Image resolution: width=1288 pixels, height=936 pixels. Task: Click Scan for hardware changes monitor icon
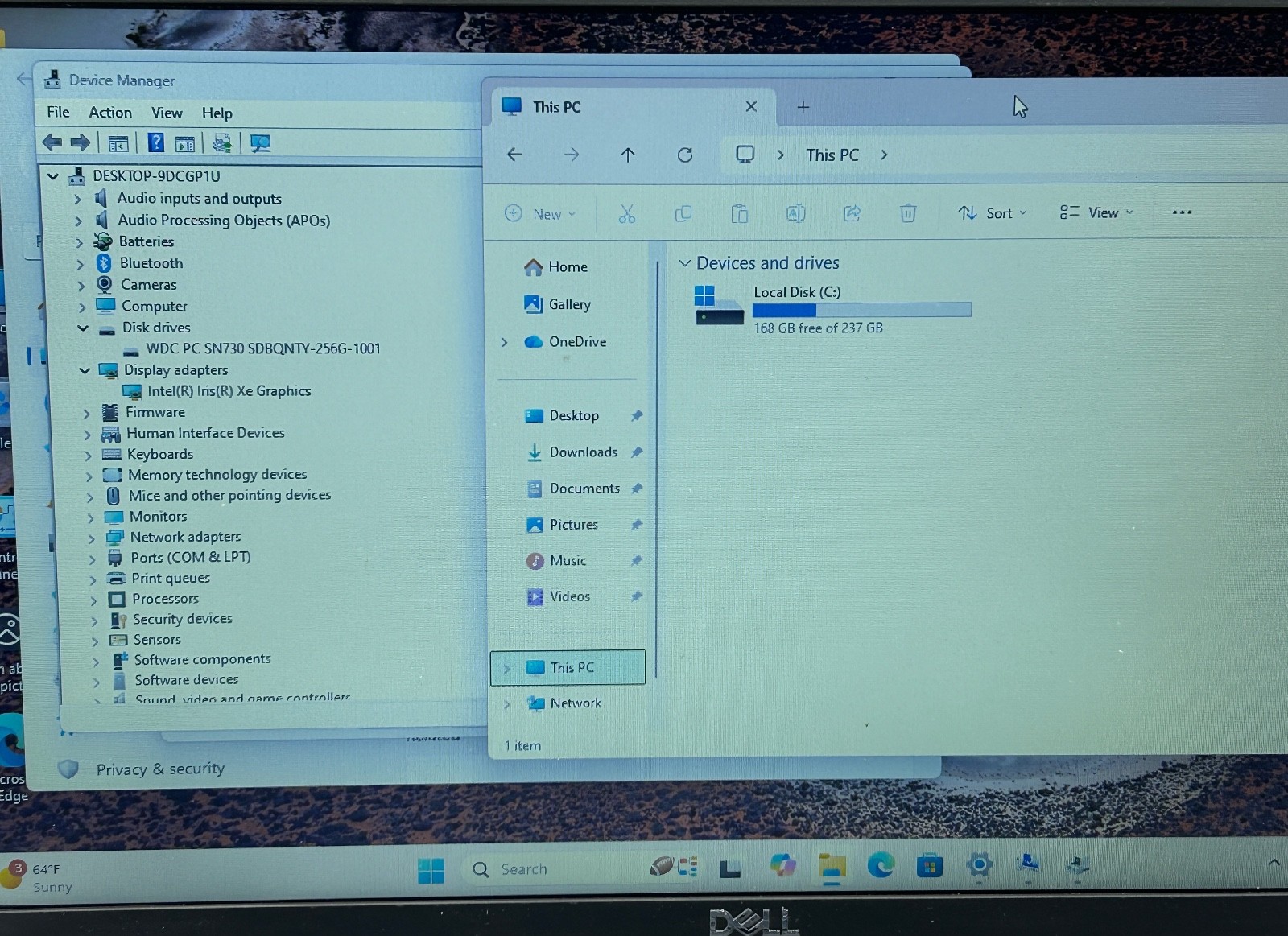[x=260, y=144]
